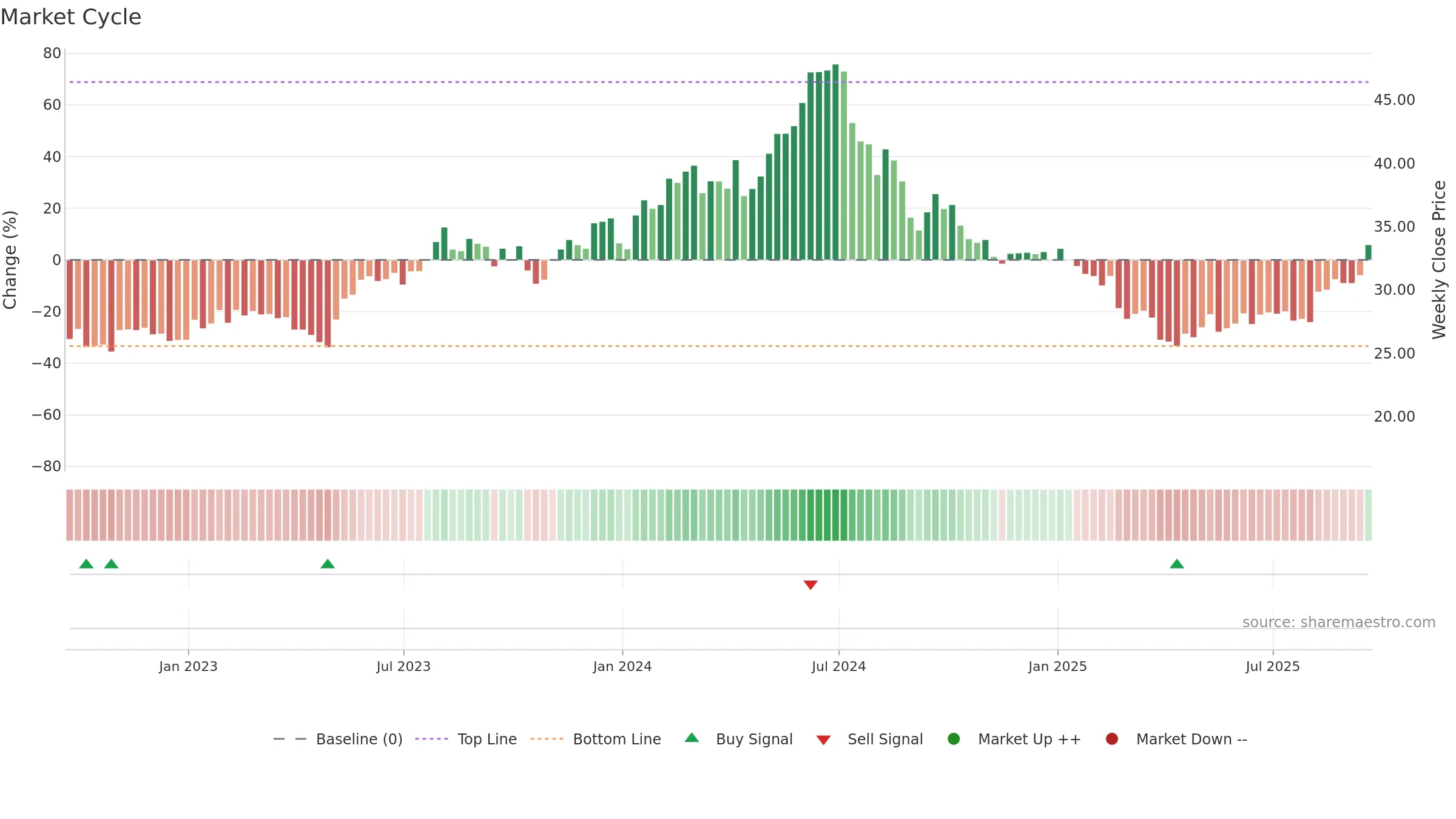This screenshot has width=1456, height=819.
Task: Click the −80 tick on Change axis
Action: 46,467
